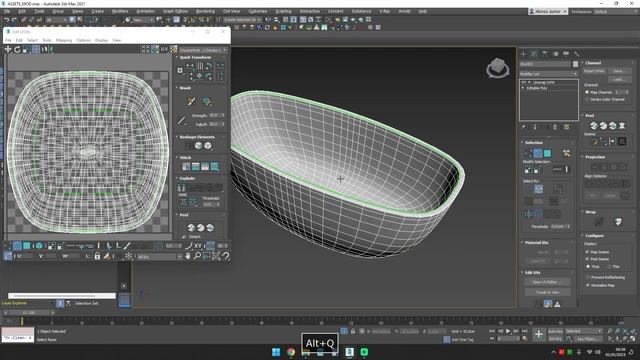This screenshot has width=640, height=360.
Task: Expand the Editable Poly stack entry
Action: [523, 88]
